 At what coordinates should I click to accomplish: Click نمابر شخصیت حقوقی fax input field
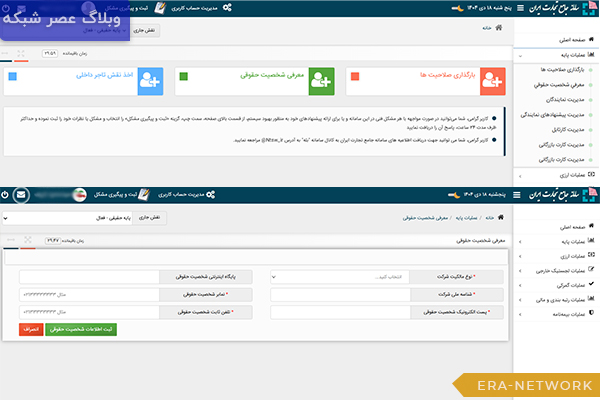89,295
